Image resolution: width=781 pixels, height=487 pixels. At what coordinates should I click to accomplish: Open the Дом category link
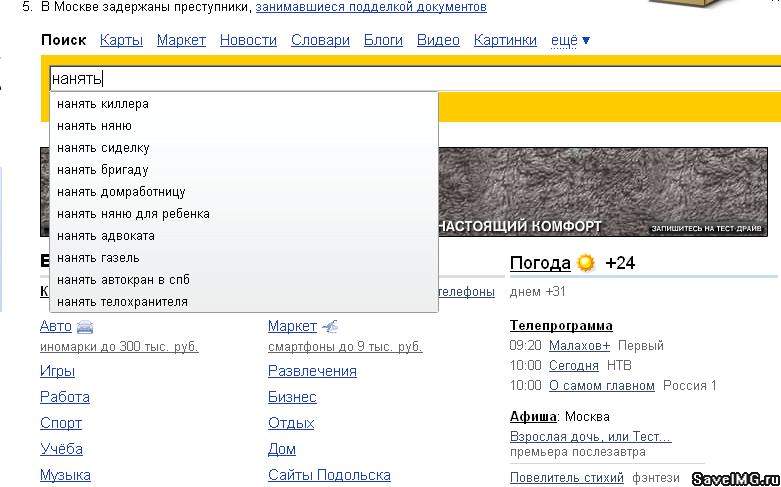click(x=282, y=449)
